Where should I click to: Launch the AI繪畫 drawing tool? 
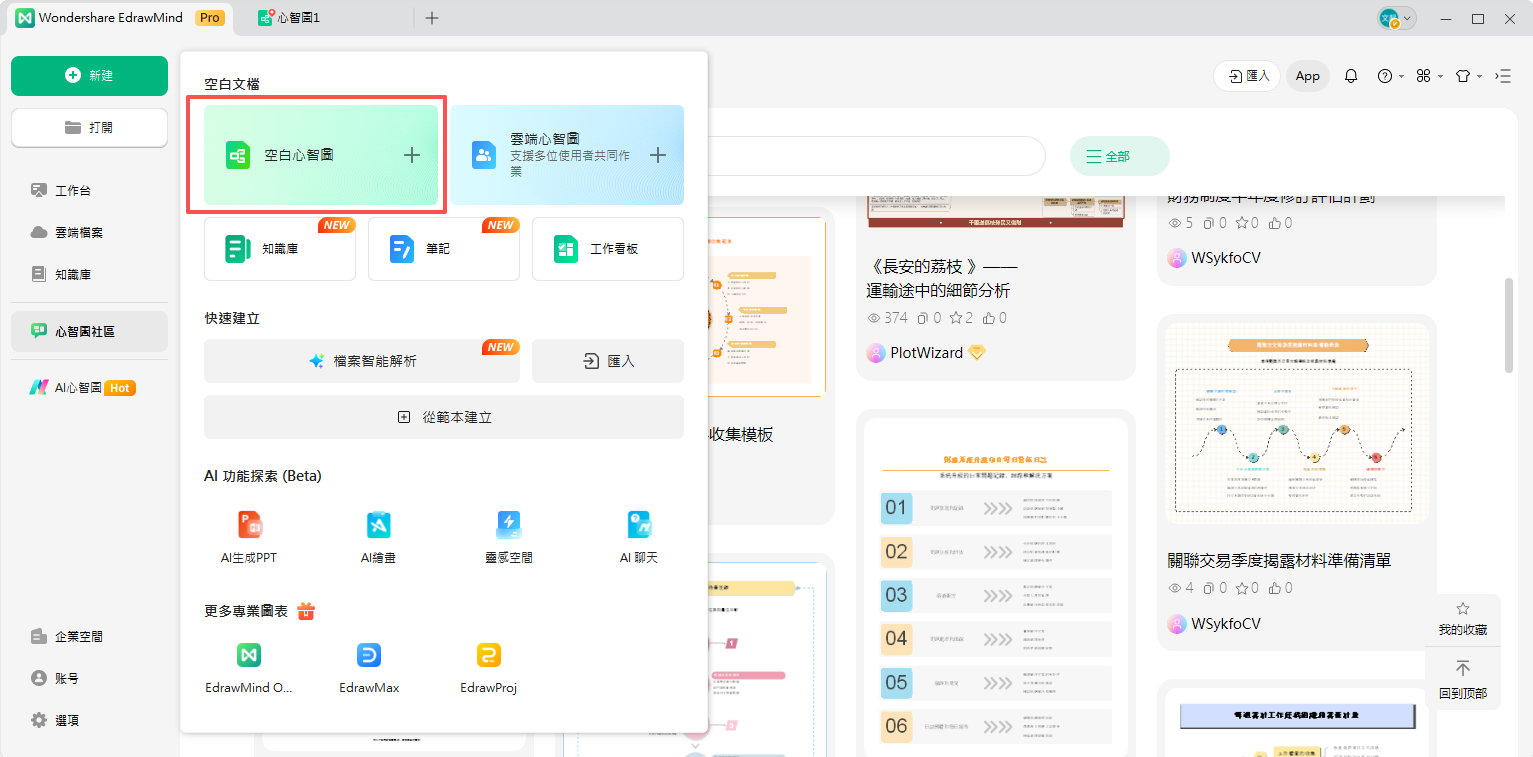point(378,525)
